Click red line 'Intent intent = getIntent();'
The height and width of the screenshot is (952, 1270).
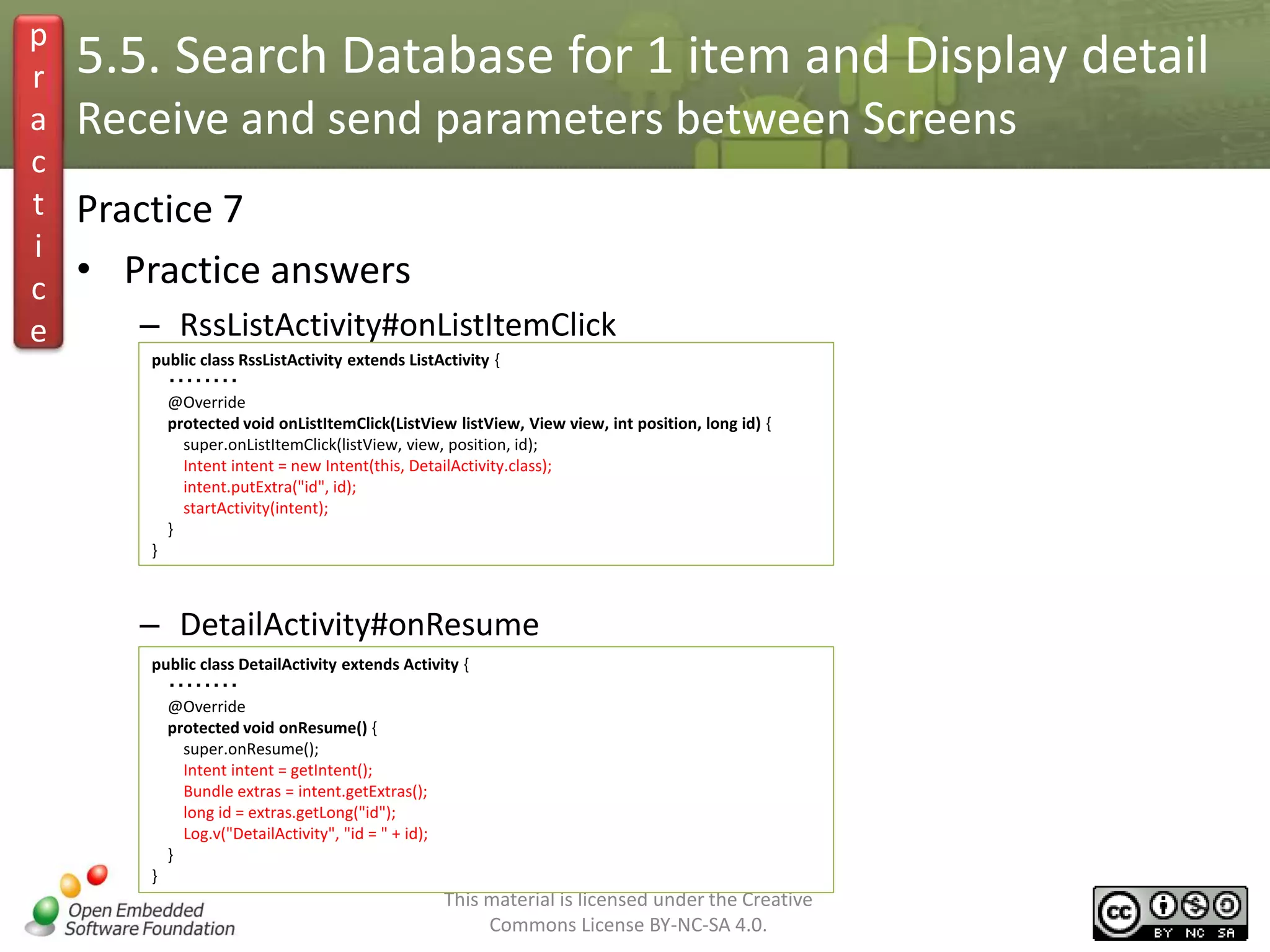278,770
